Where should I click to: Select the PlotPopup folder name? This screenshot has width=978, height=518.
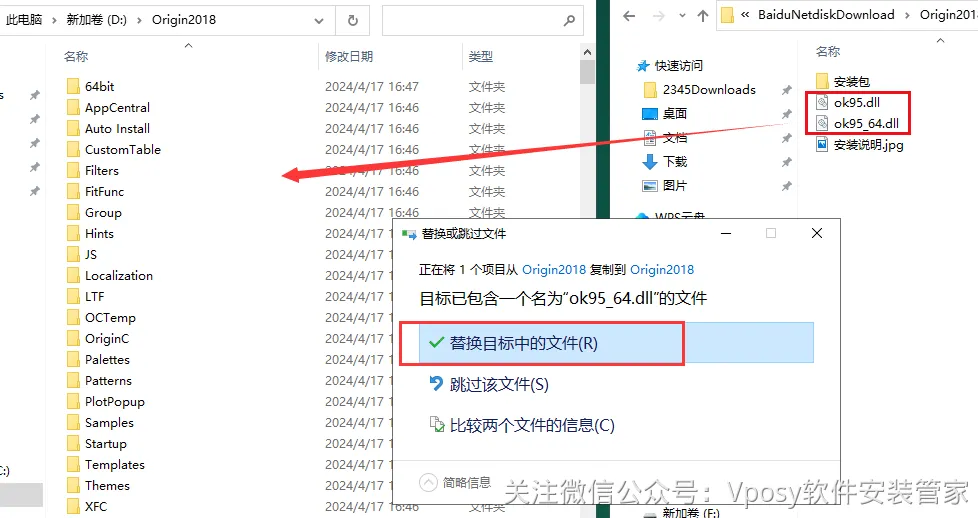[115, 402]
